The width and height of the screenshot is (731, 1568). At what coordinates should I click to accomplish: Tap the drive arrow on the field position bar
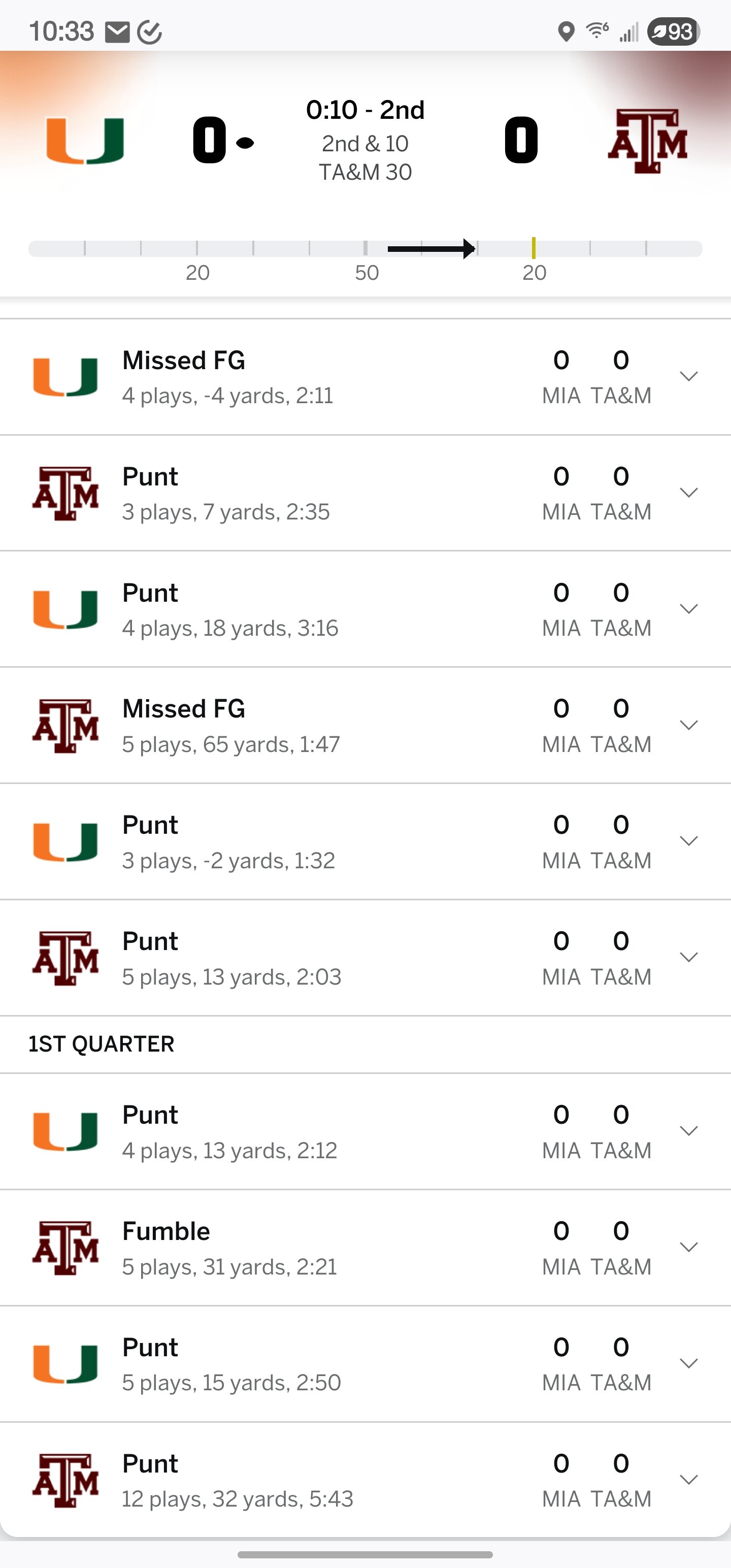[431, 248]
